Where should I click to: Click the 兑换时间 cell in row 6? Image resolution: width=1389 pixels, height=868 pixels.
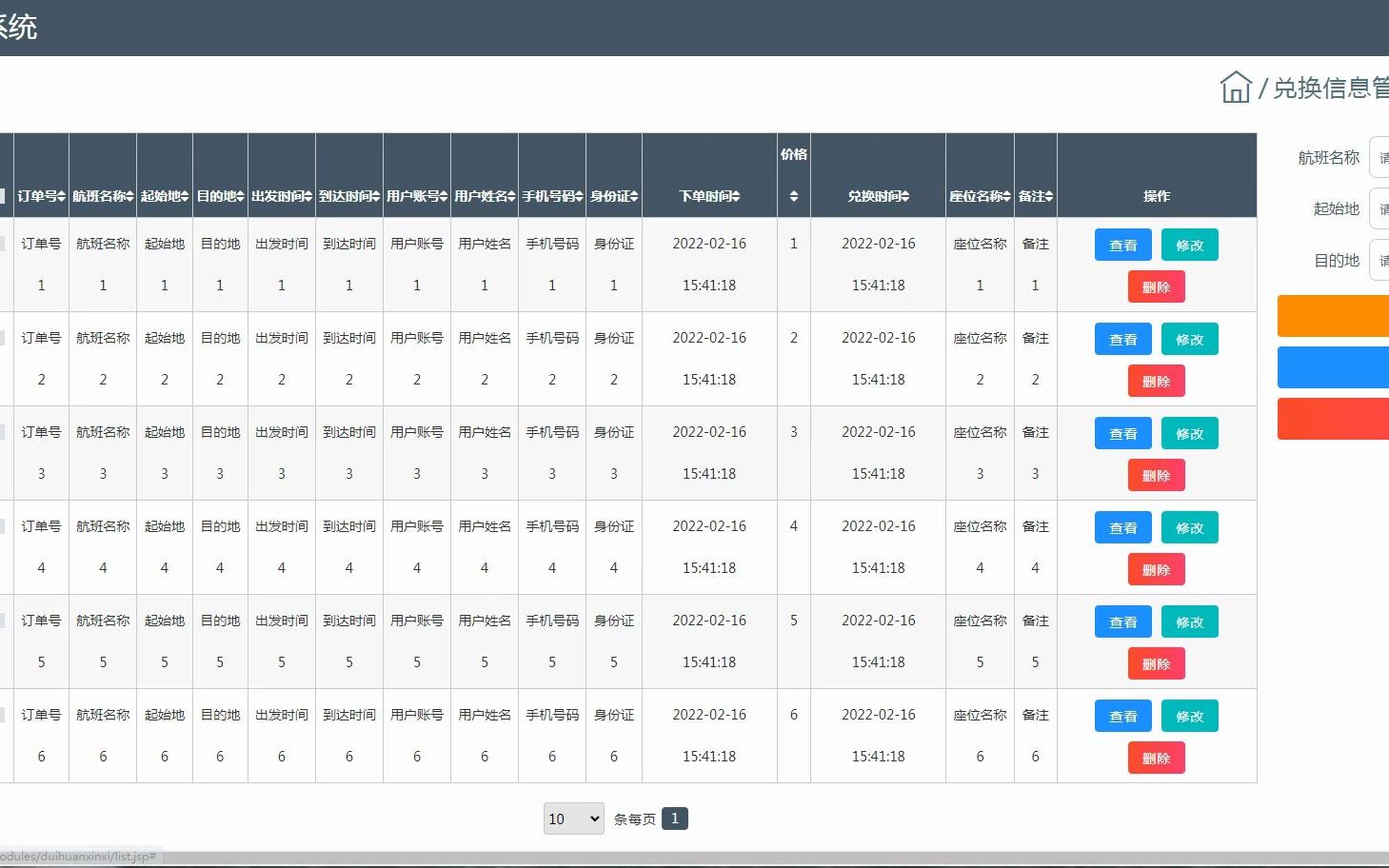pos(878,736)
